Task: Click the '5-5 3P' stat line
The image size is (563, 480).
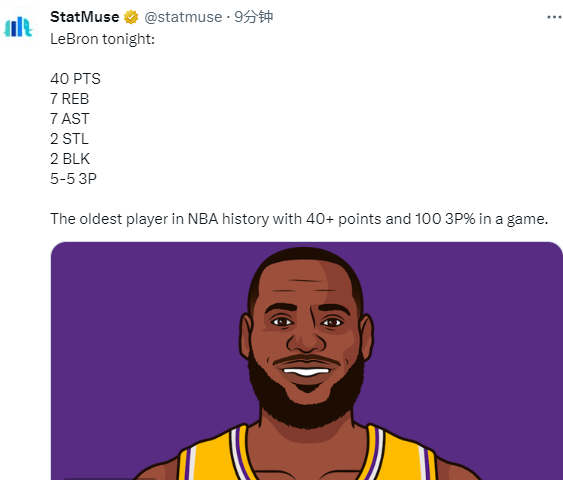Action: pyautogui.click(x=74, y=179)
